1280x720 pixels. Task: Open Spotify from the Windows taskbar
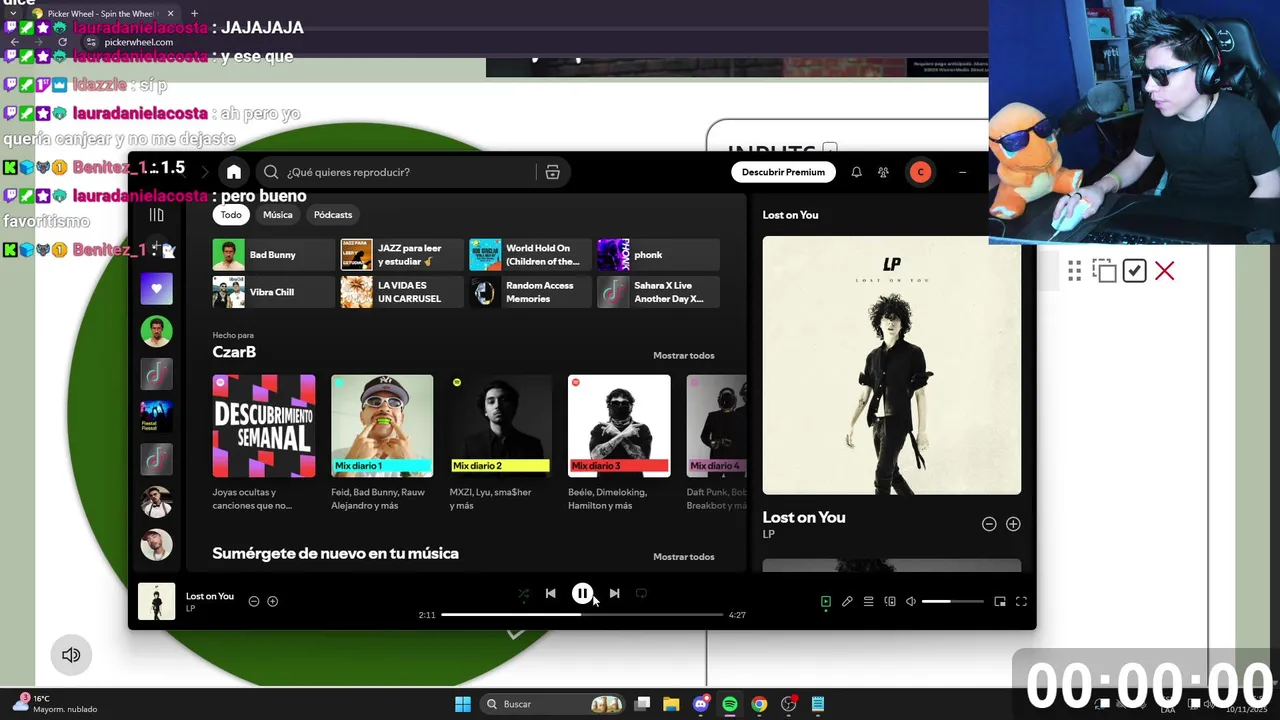[730, 704]
